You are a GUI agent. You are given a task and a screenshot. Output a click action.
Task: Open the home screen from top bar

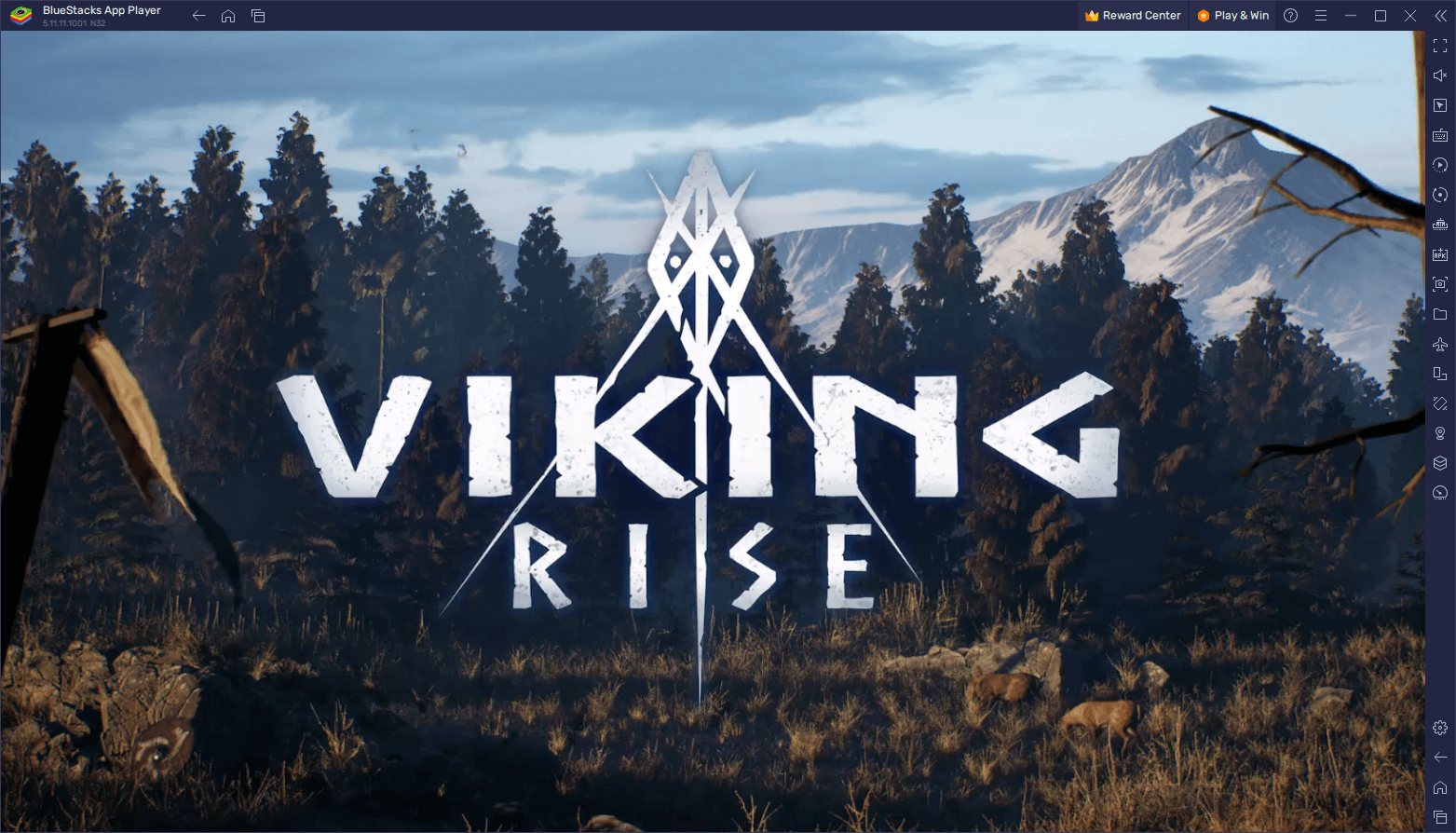tap(228, 16)
